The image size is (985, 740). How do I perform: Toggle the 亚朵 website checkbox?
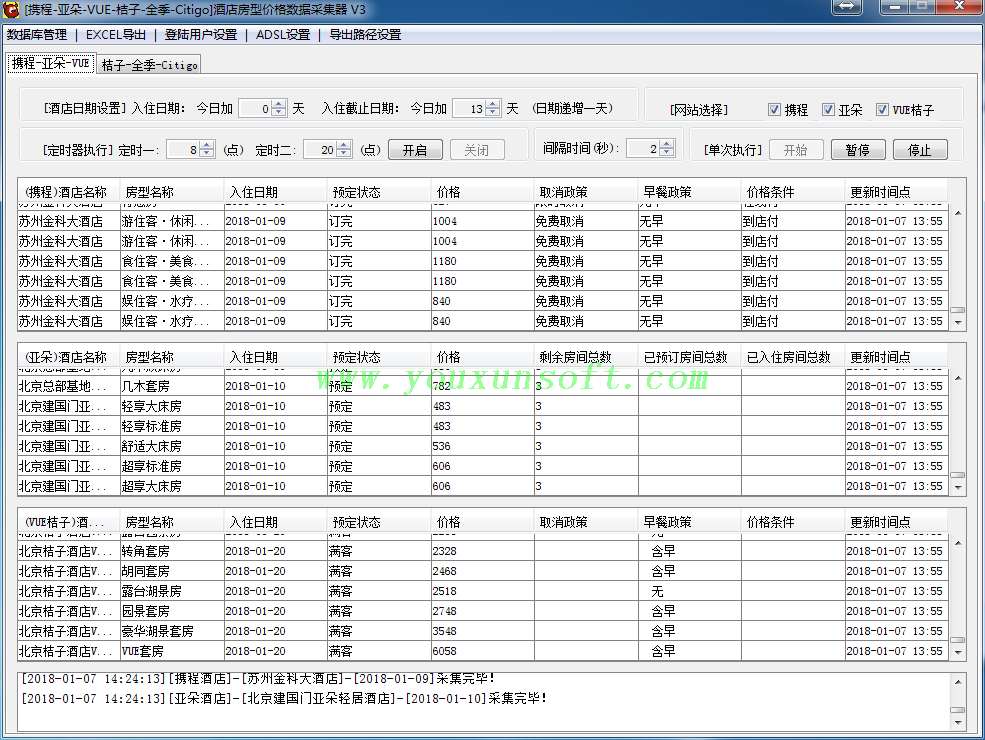[829, 110]
